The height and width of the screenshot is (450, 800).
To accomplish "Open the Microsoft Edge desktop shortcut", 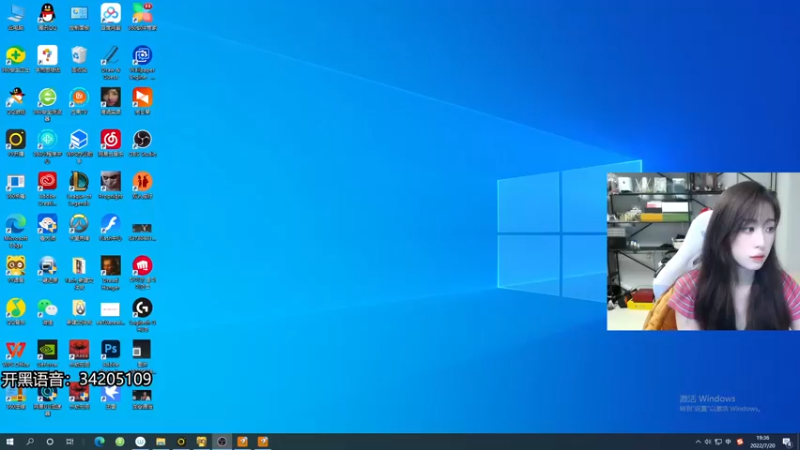I will pos(16,231).
